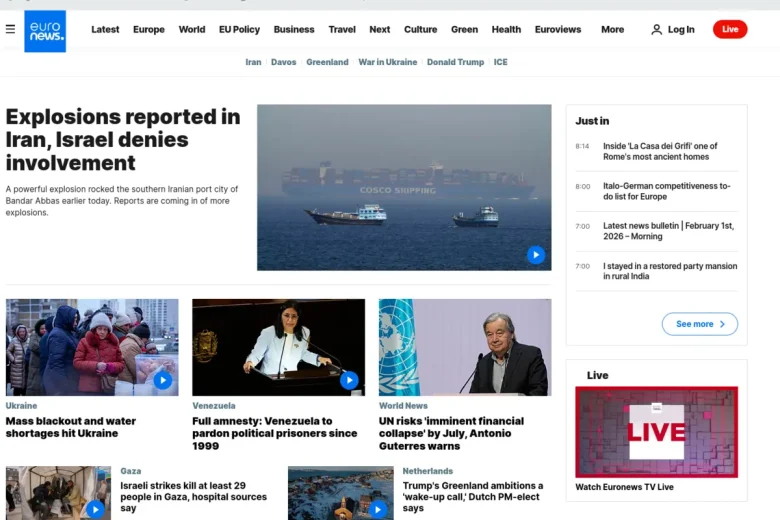Open the Donald Trump topic tag
The image size is (780, 520).
tap(455, 62)
